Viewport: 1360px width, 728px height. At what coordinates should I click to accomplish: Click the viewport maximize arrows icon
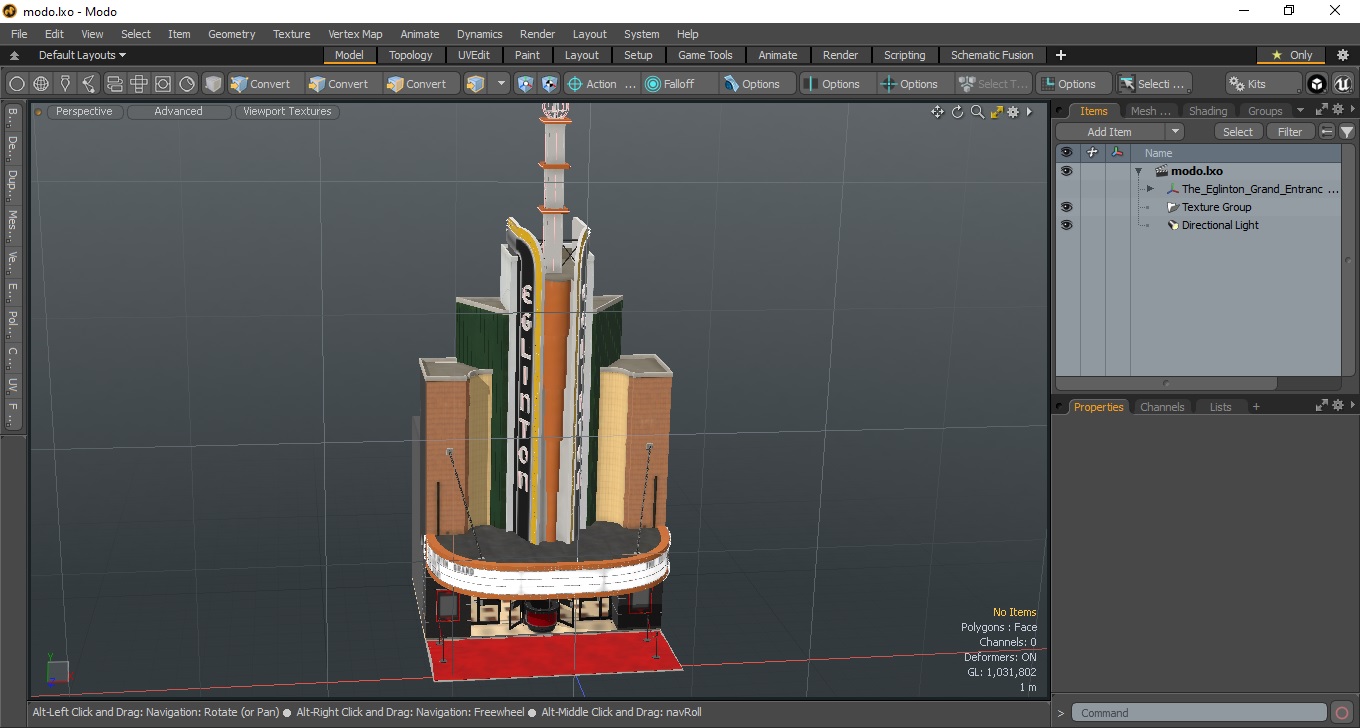coord(996,112)
